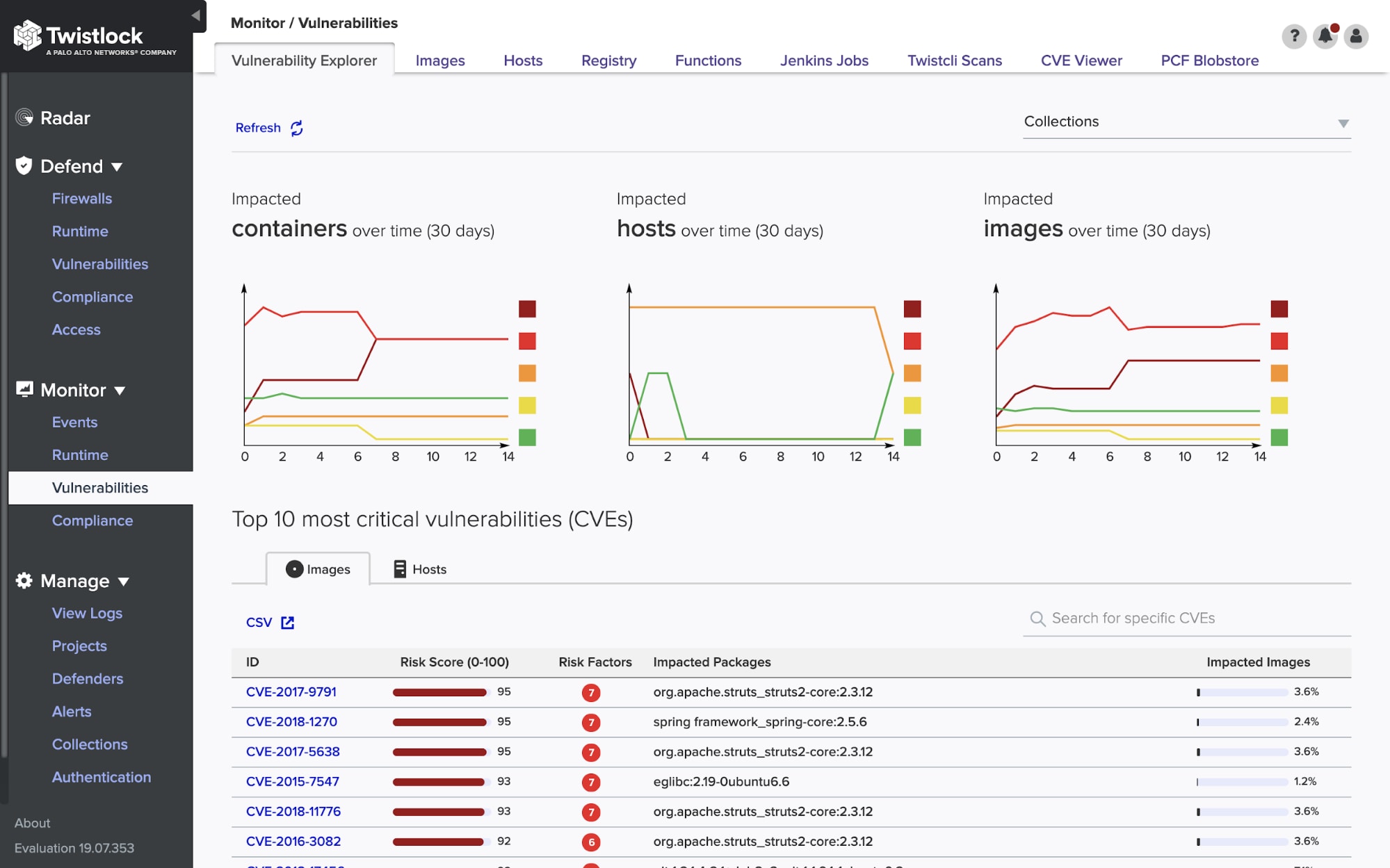This screenshot has height=868, width=1390.
Task: Switch to the Hosts tab under Top 10 CVEs
Action: click(x=420, y=569)
